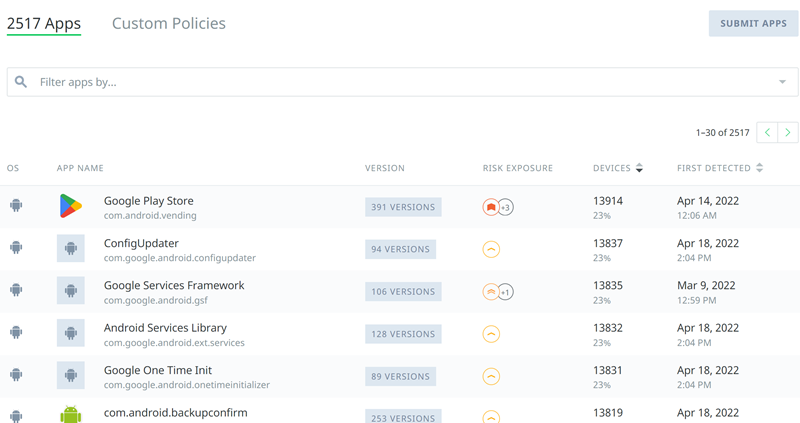Click into the Filter apps by field
800x423 pixels.
point(402,82)
